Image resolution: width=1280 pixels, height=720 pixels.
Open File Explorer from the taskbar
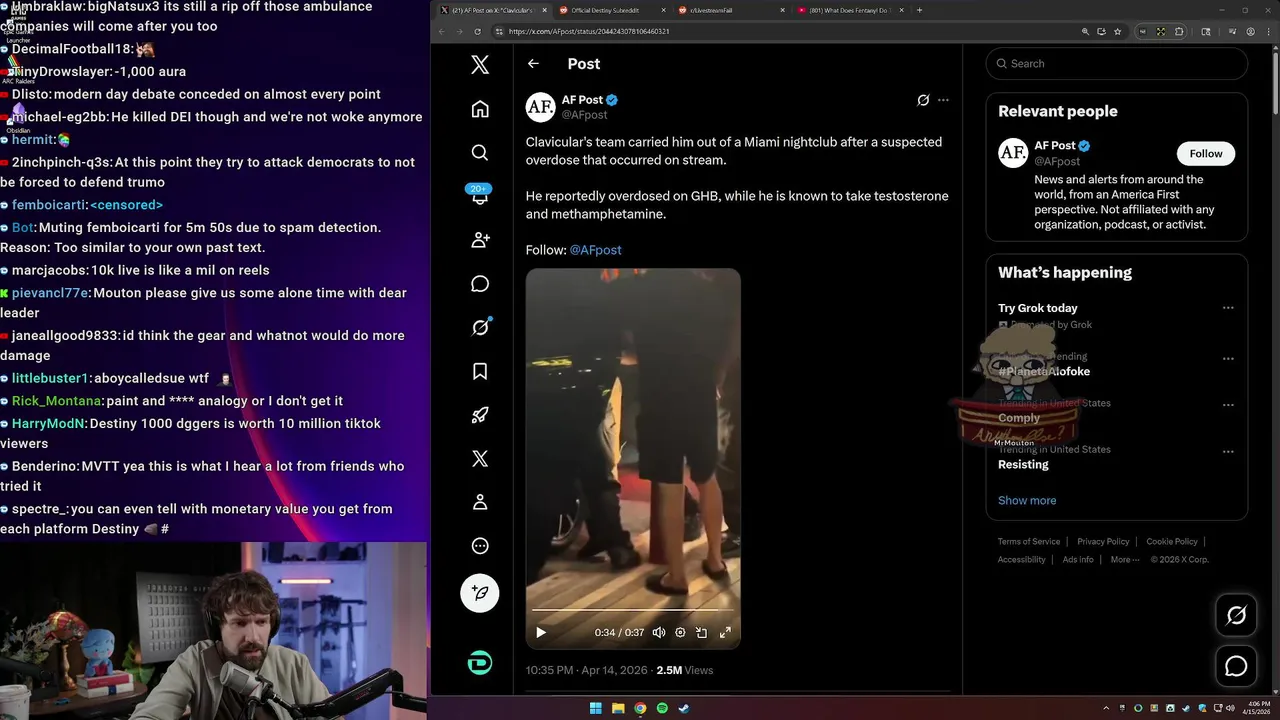pyautogui.click(x=618, y=708)
